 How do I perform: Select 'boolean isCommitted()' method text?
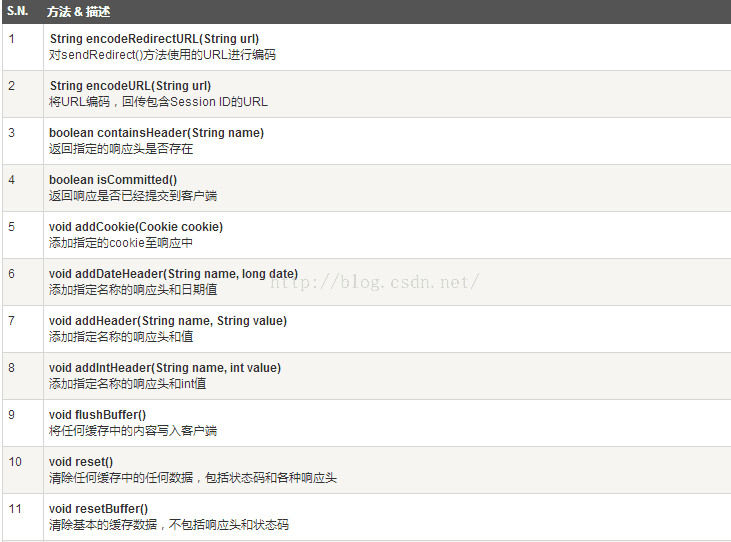(x=113, y=180)
